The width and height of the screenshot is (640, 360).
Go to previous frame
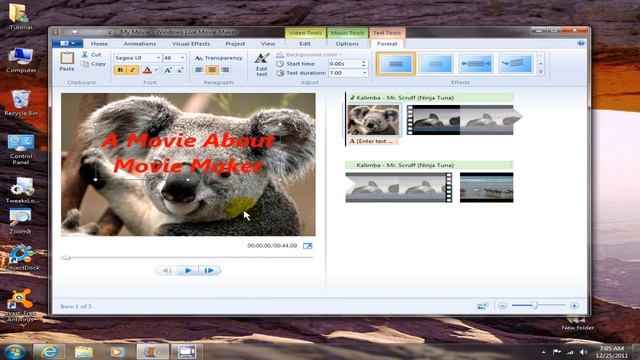[167, 270]
